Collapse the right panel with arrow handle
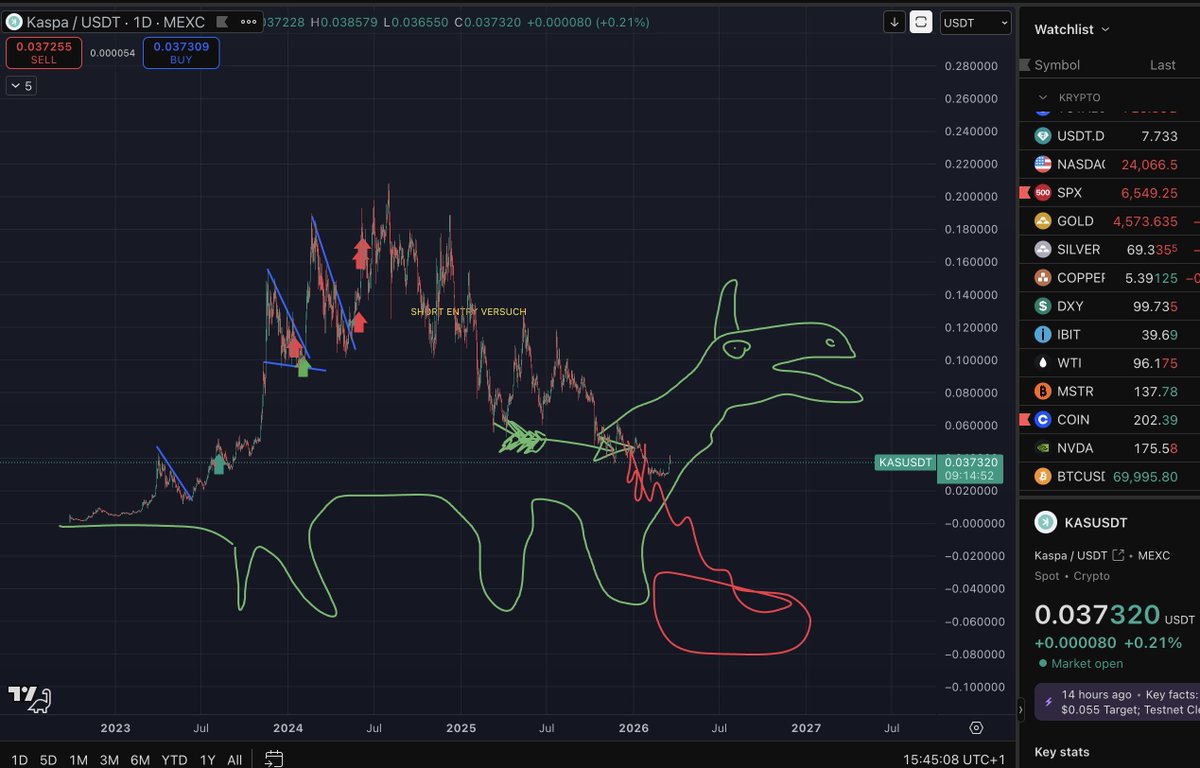The image size is (1200, 768). pyautogui.click(x=1021, y=709)
